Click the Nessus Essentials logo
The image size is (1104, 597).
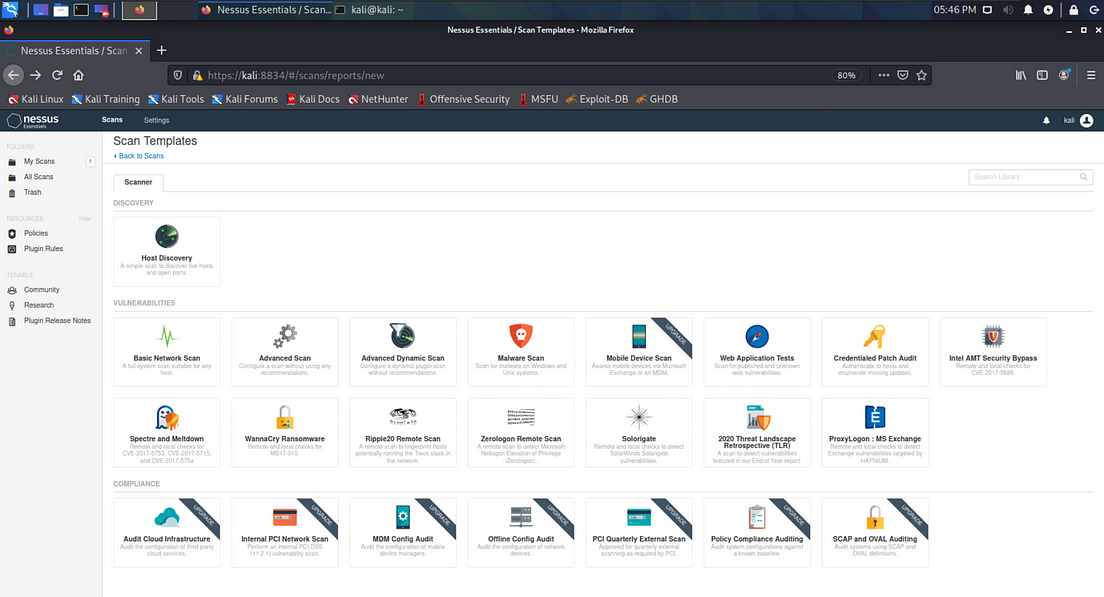tap(32, 120)
